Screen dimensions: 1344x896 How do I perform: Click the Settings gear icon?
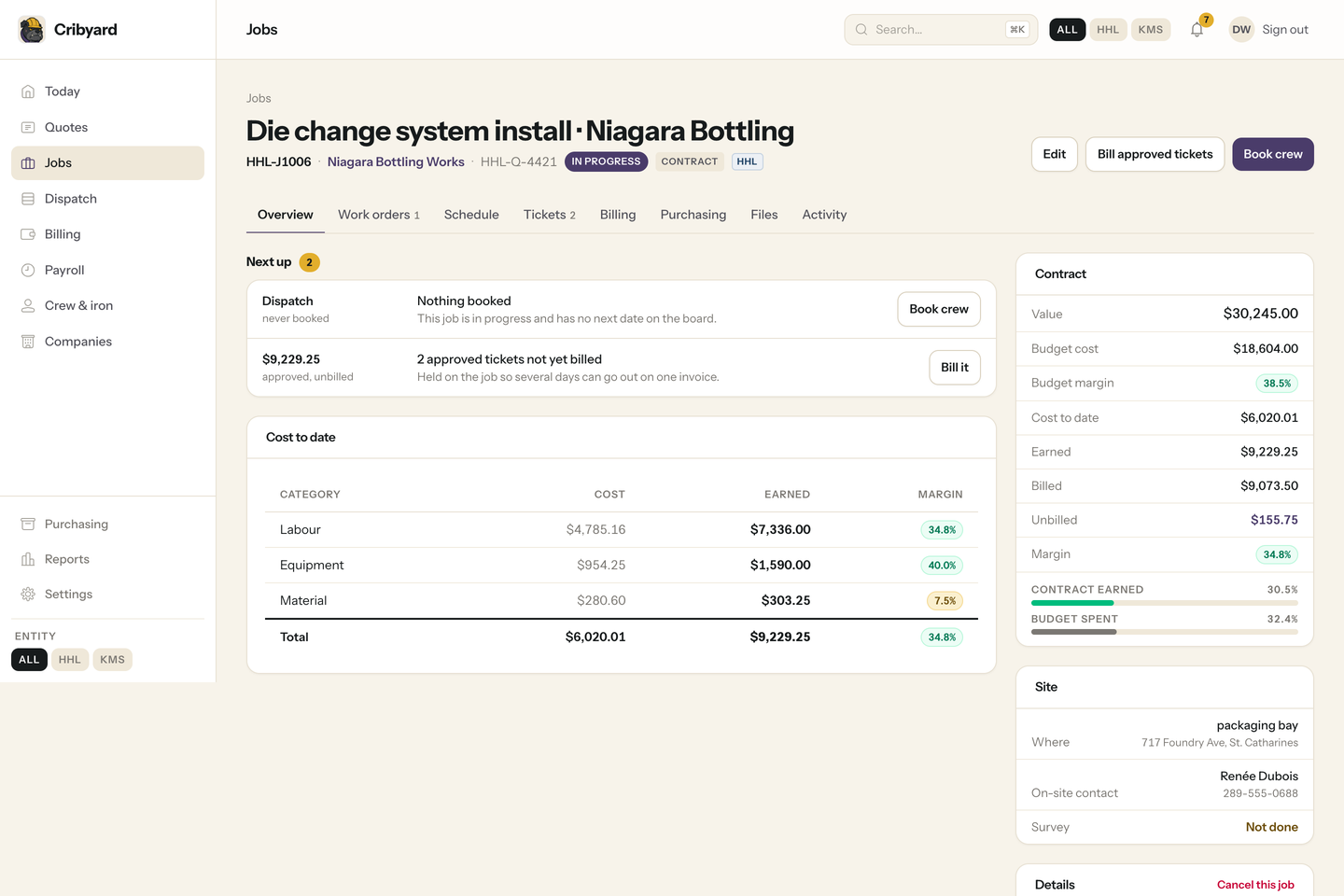click(x=28, y=595)
